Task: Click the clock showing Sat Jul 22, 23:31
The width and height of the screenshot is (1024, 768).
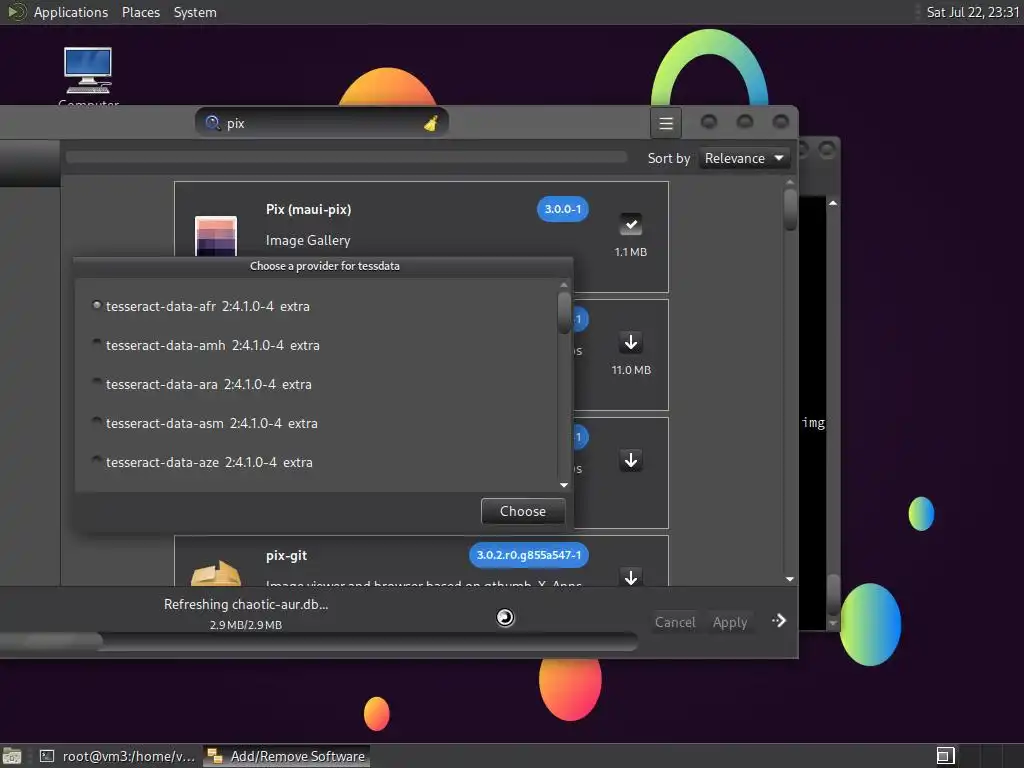Action: [972, 12]
